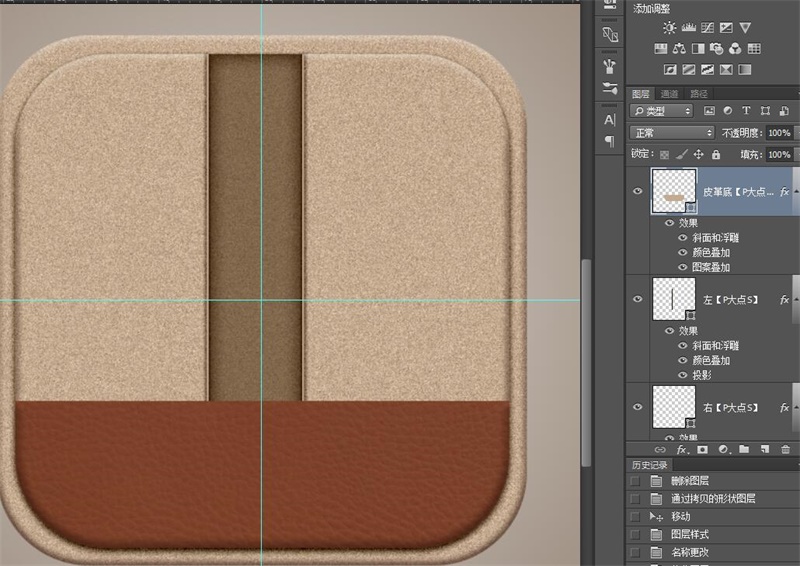The image size is (800, 566).
Task: Switch to the 路径 tab
Action: tap(698, 94)
